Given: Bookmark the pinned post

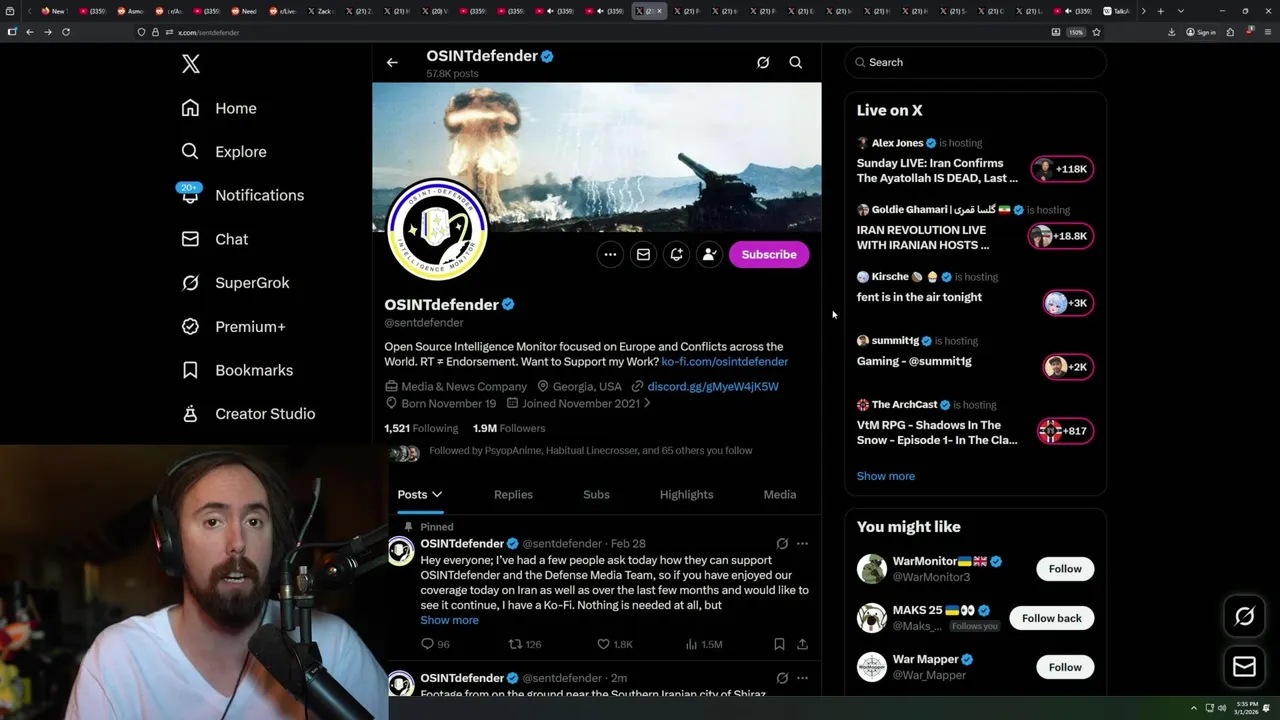Looking at the screenshot, I should tap(779, 645).
